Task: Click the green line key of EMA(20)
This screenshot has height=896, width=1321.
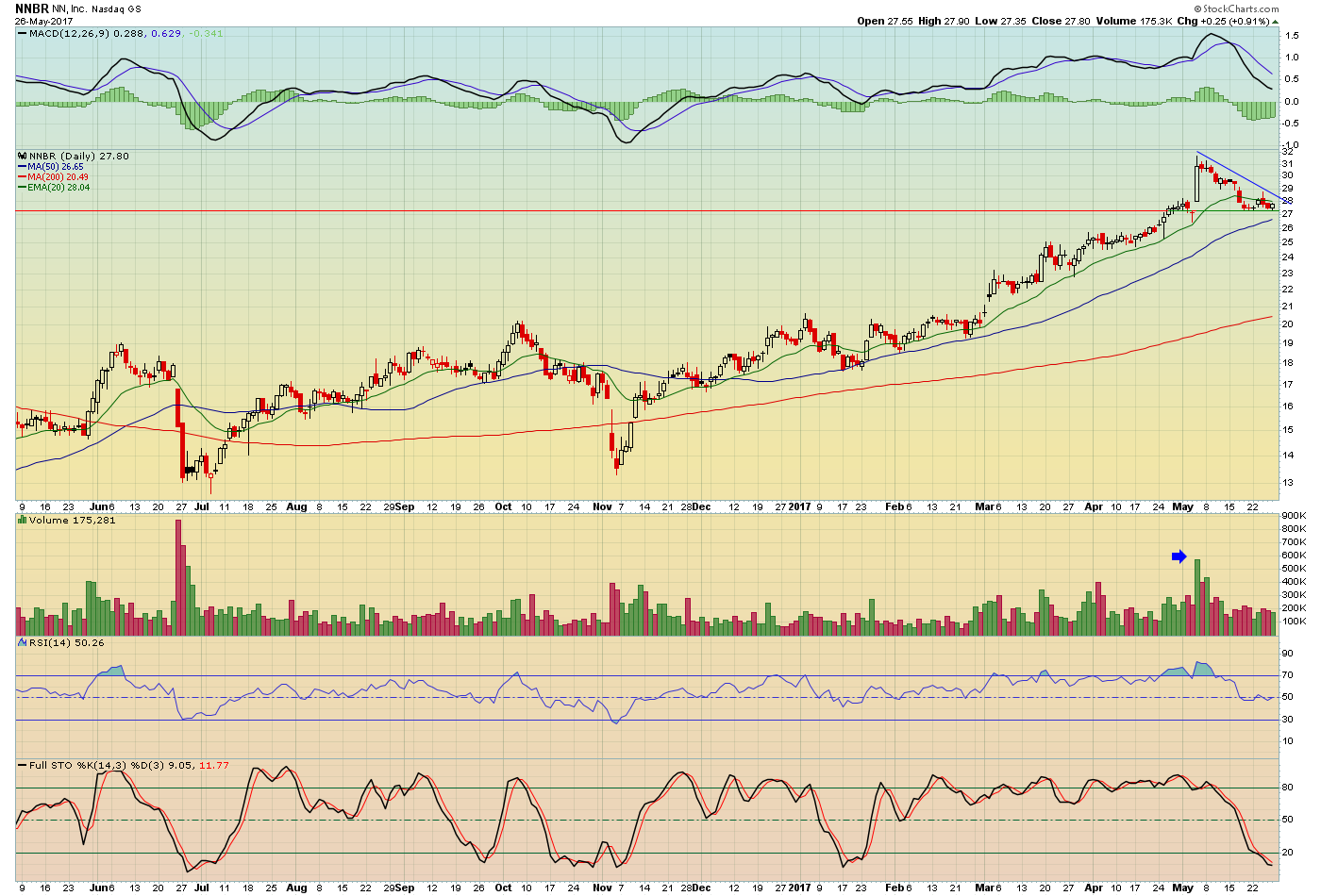Action: 22,188
